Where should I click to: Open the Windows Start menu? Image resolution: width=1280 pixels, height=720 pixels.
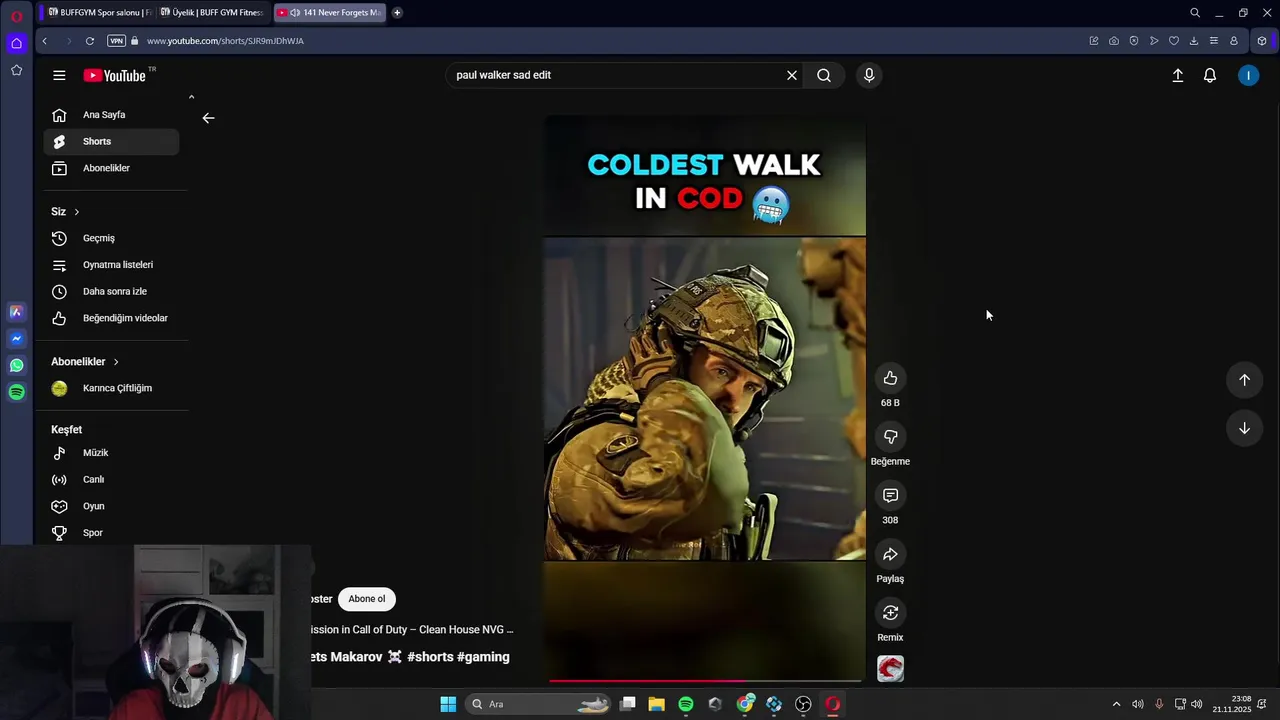click(448, 704)
